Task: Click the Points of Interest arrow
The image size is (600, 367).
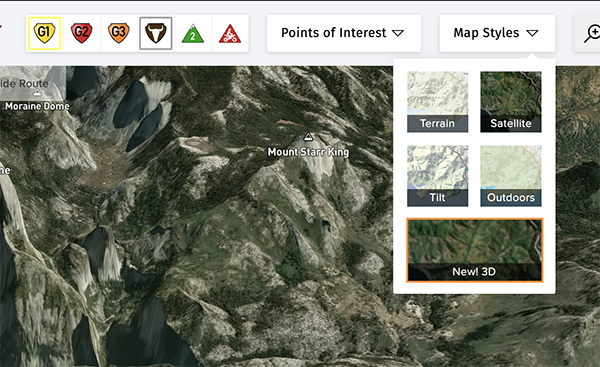Action: click(x=398, y=33)
